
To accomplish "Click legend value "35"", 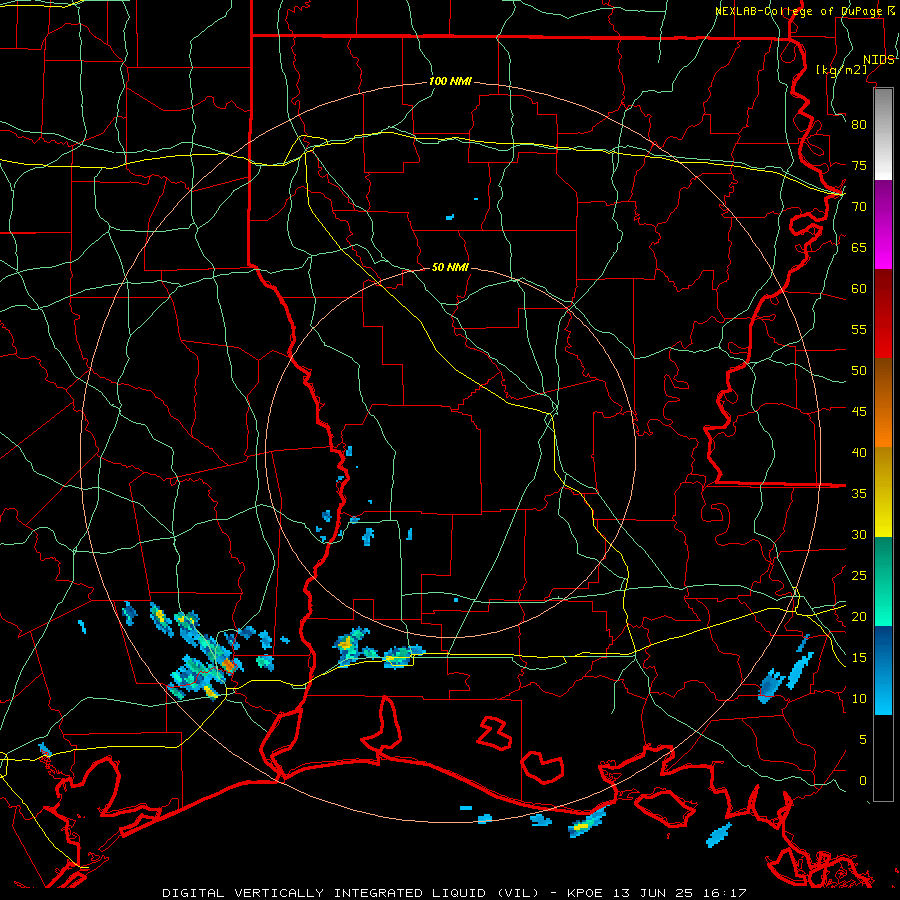I will click(859, 494).
